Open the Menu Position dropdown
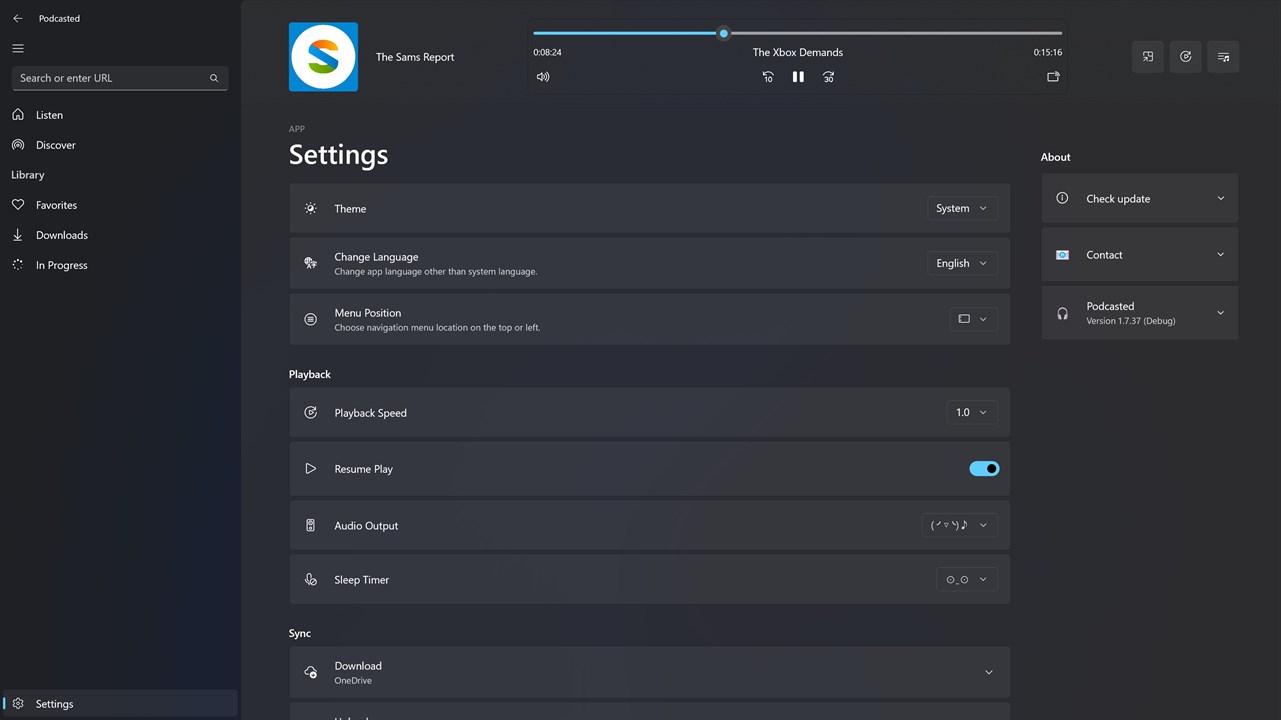 coord(973,319)
